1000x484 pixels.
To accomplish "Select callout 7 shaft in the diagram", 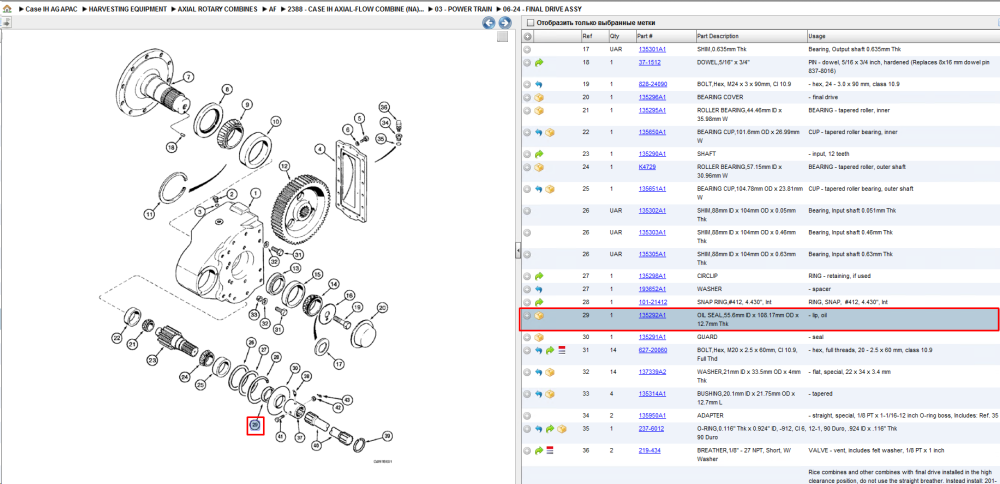I will [x=188, y=77].
